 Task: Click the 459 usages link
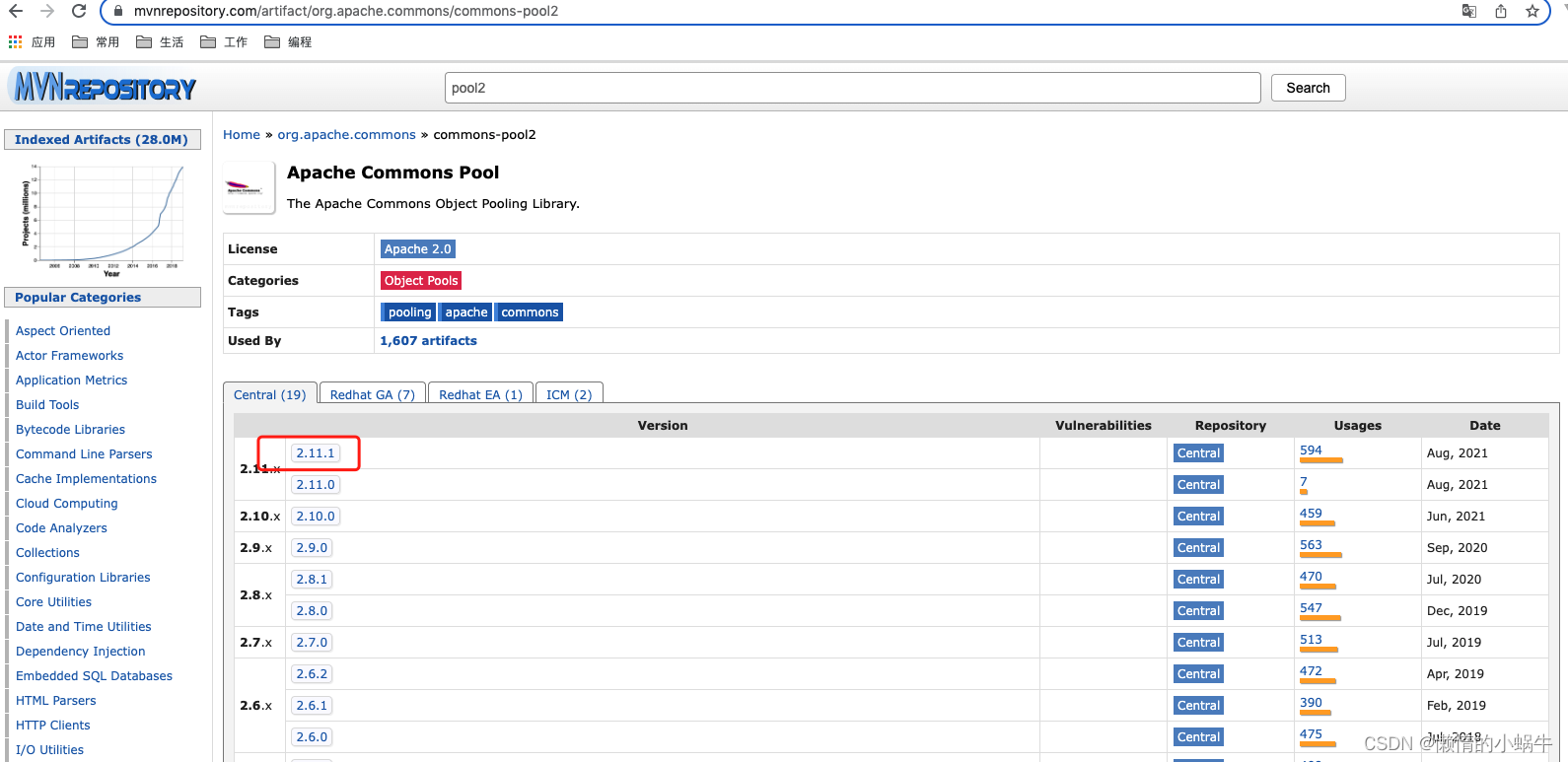[1311, 514]
